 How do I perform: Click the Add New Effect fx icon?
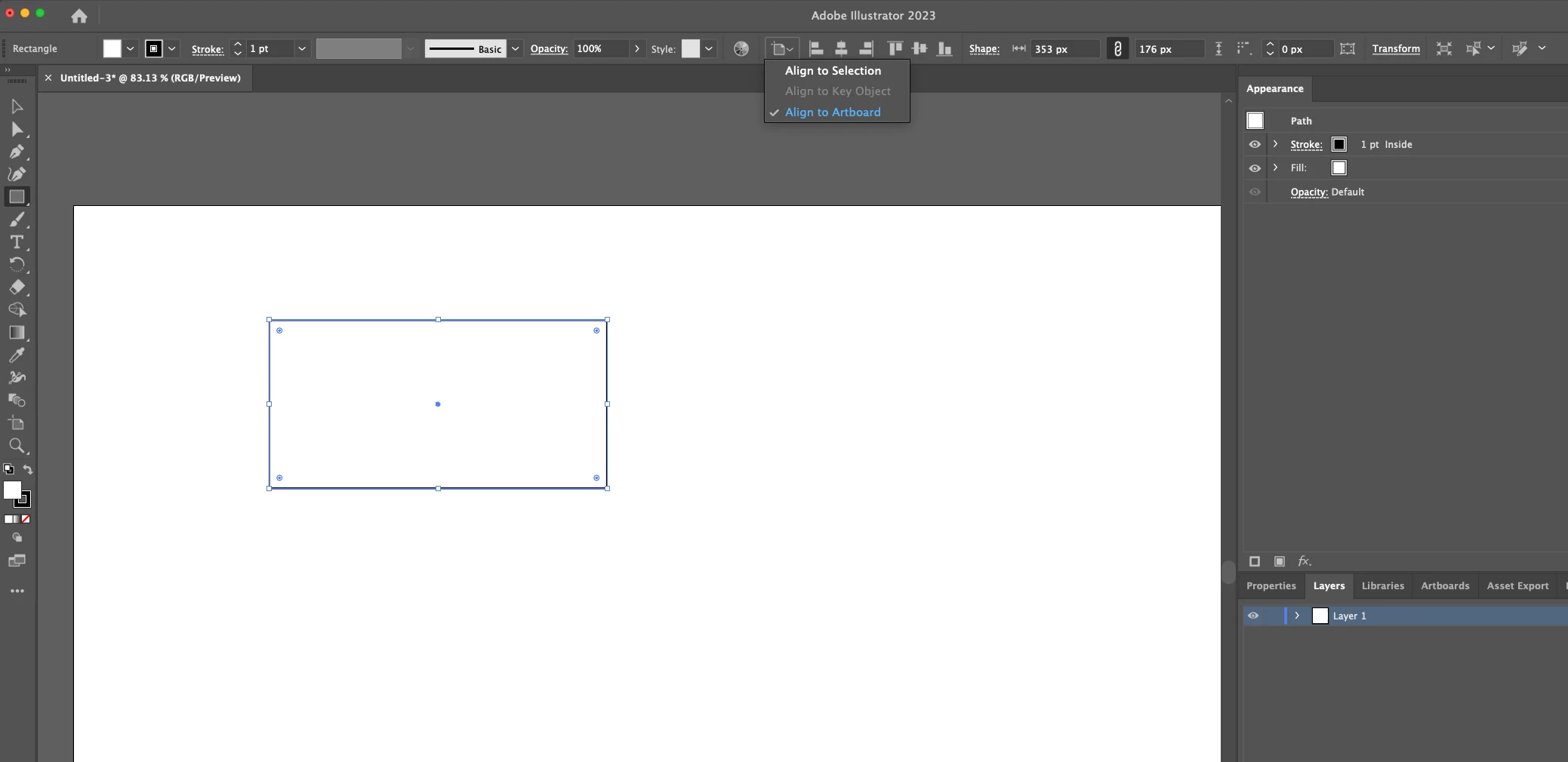[1305, 561]
